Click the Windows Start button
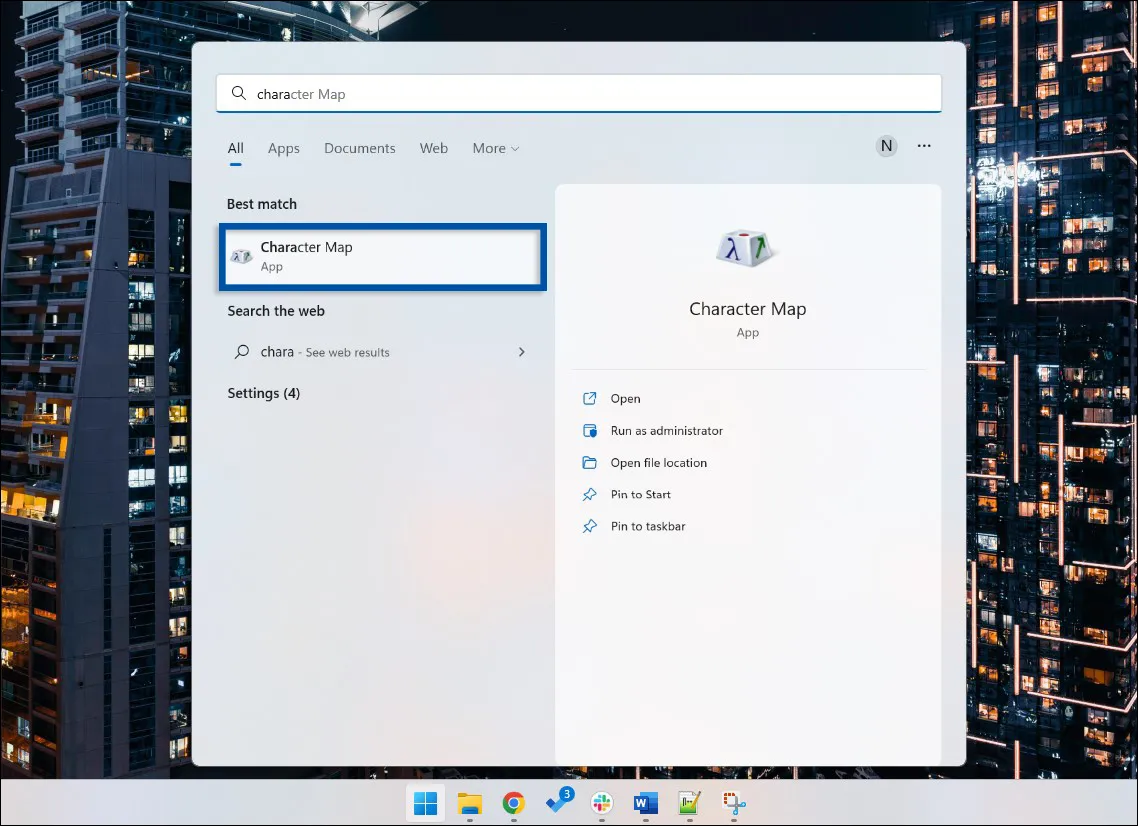The width and height of the screenshot is (1138, 826). coord(425,803)
